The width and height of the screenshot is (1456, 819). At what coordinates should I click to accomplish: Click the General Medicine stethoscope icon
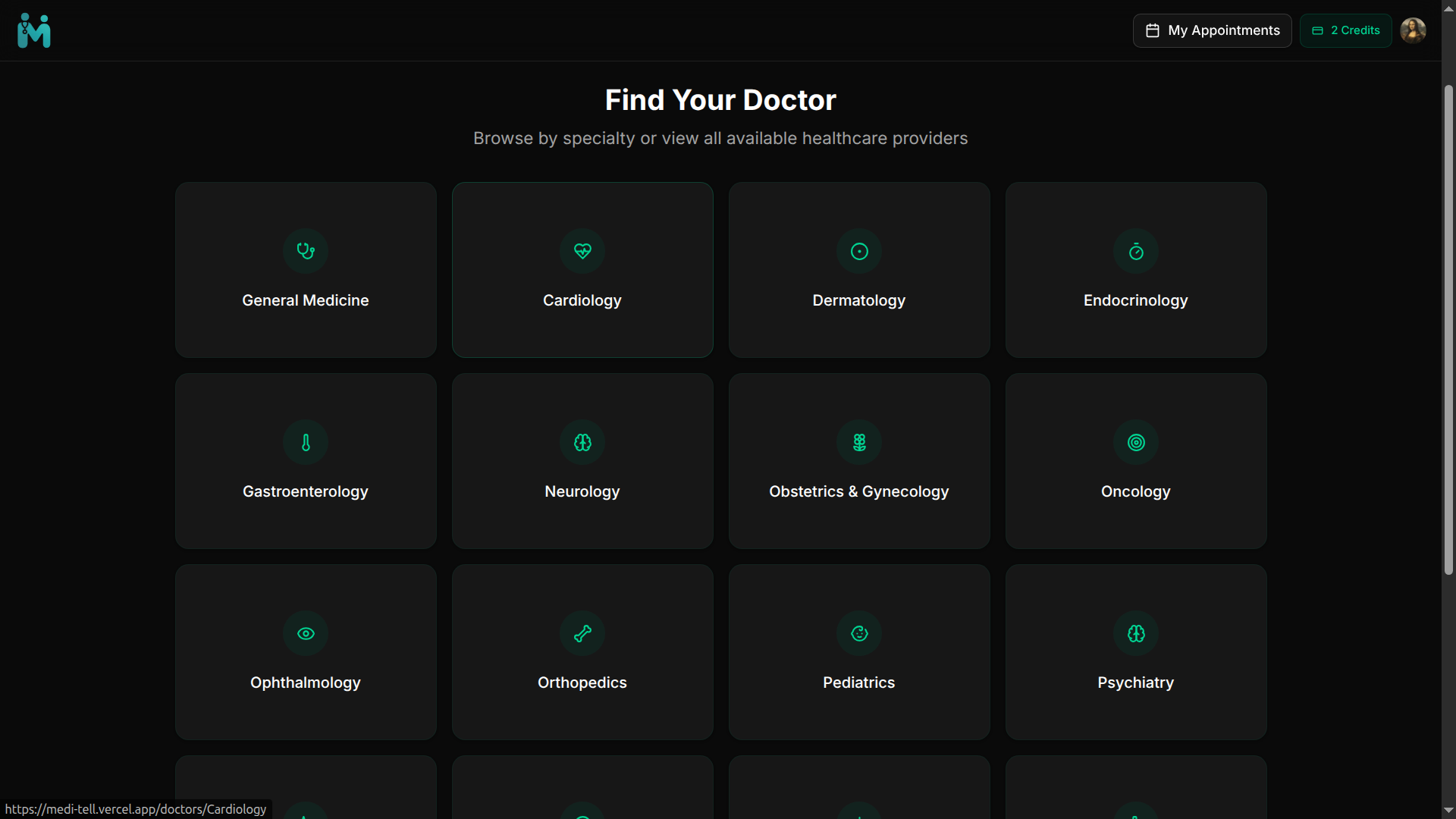[306, 251]
